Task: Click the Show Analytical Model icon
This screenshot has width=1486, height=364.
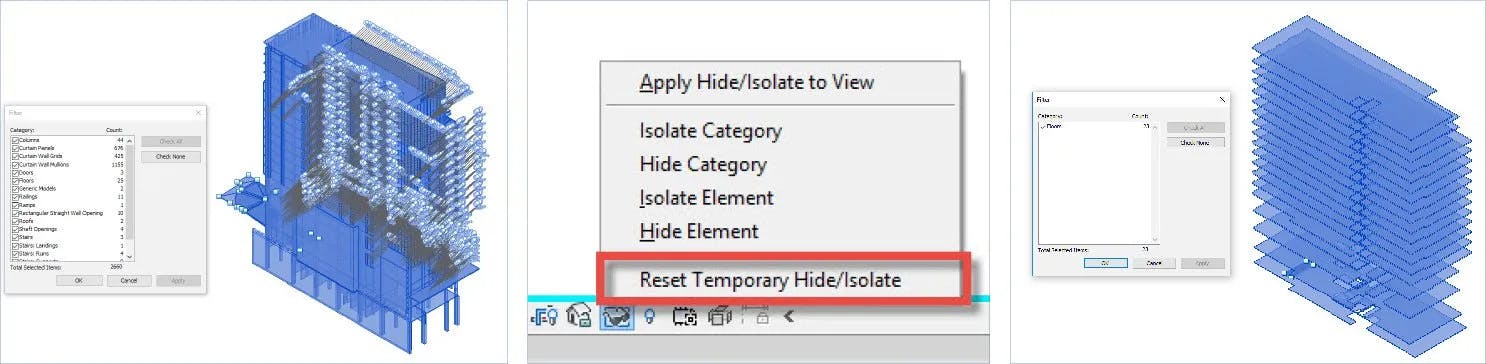Action: (x=720, y=317)
